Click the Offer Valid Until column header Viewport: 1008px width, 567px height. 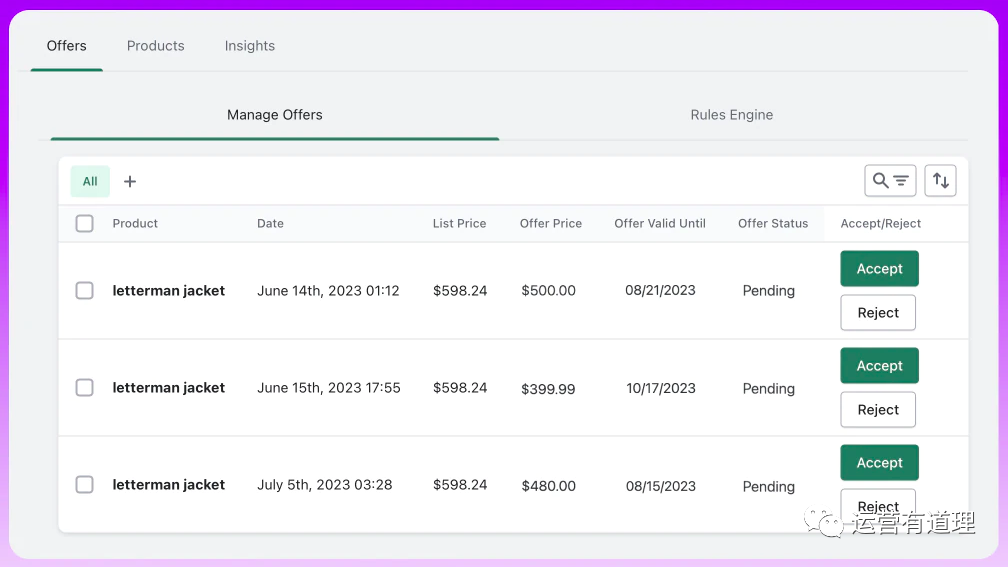click(660, 223)
